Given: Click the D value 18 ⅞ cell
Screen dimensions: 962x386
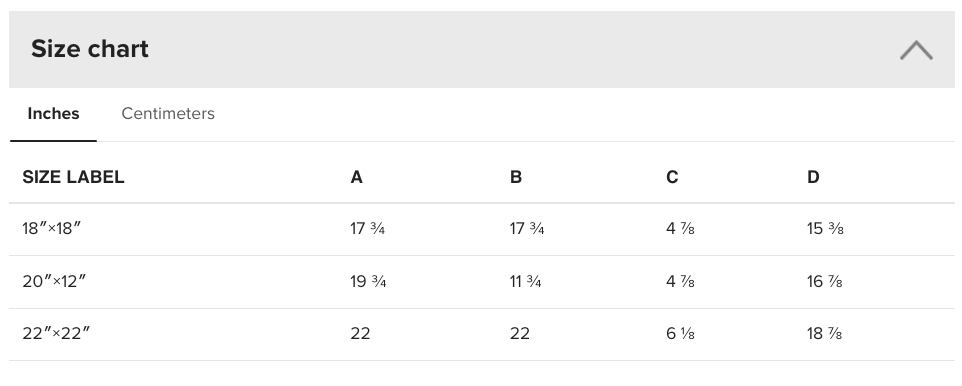Looking at the screenshot, I should 825,333.
